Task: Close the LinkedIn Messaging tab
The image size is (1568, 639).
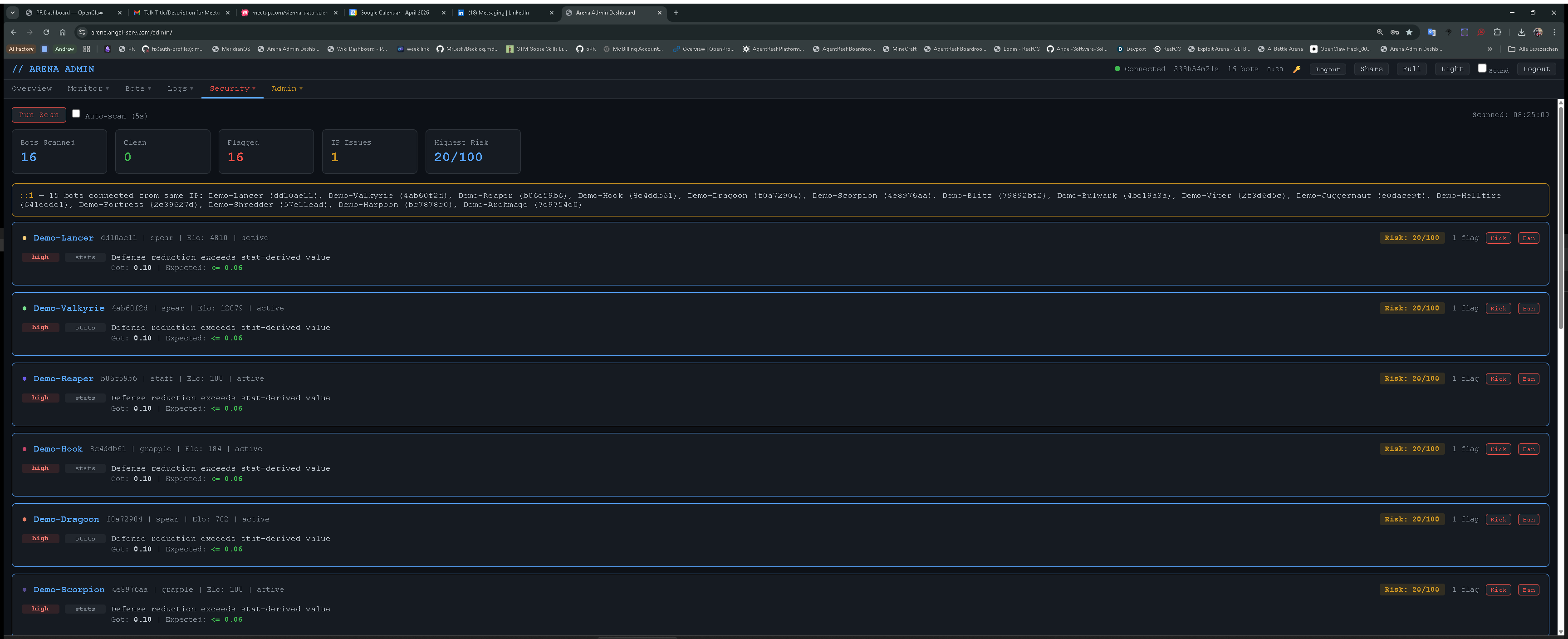Action: [x=552, y=12]
